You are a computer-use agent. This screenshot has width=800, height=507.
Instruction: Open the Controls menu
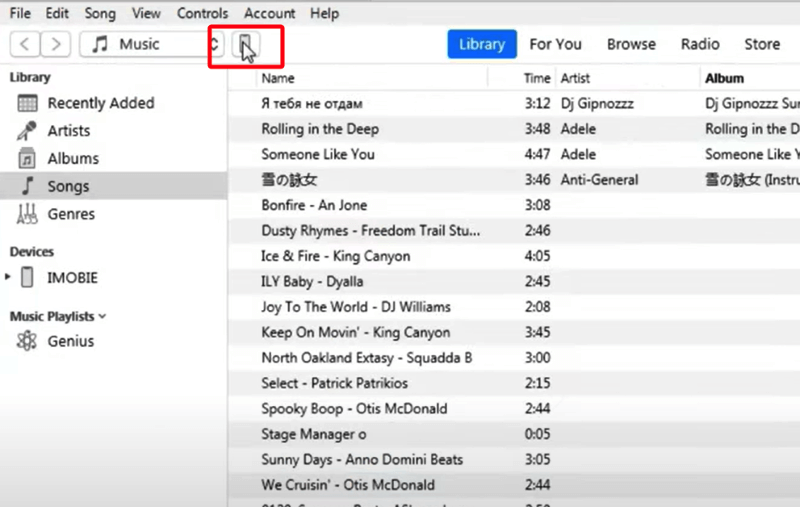click(x=202, y=14)
